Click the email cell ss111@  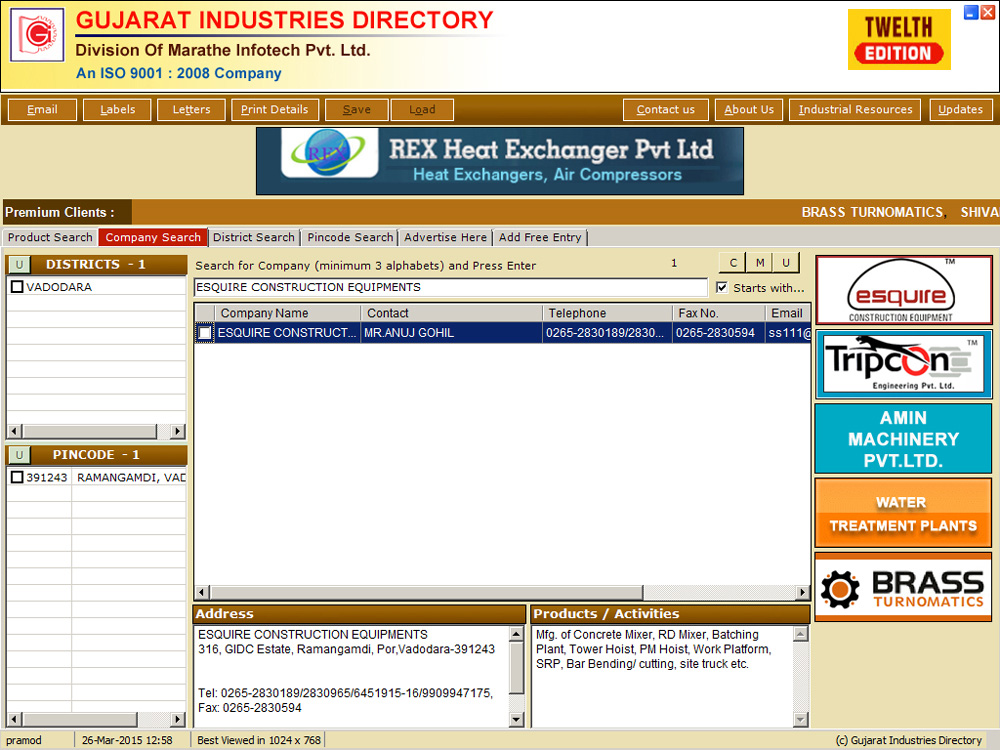[788, 333]
